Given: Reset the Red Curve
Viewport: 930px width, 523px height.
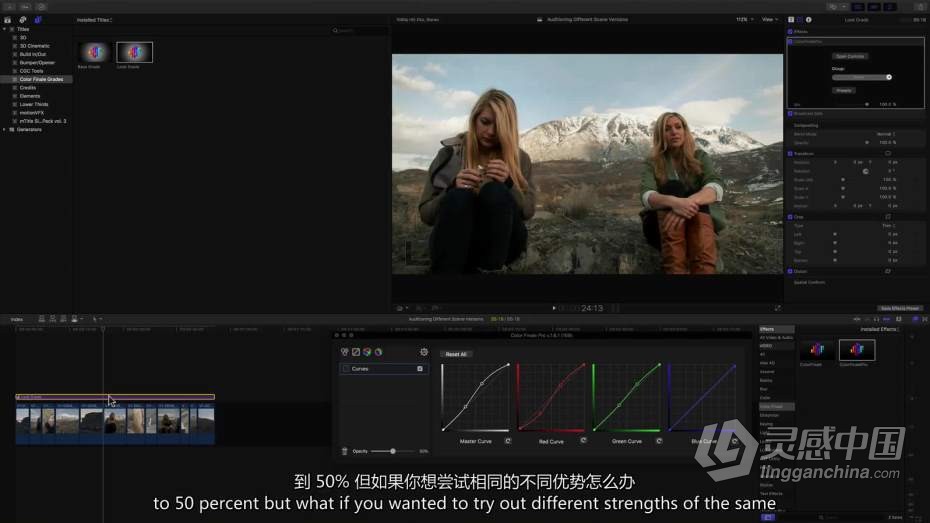Looking at the screenshot, I should point(583,441).
